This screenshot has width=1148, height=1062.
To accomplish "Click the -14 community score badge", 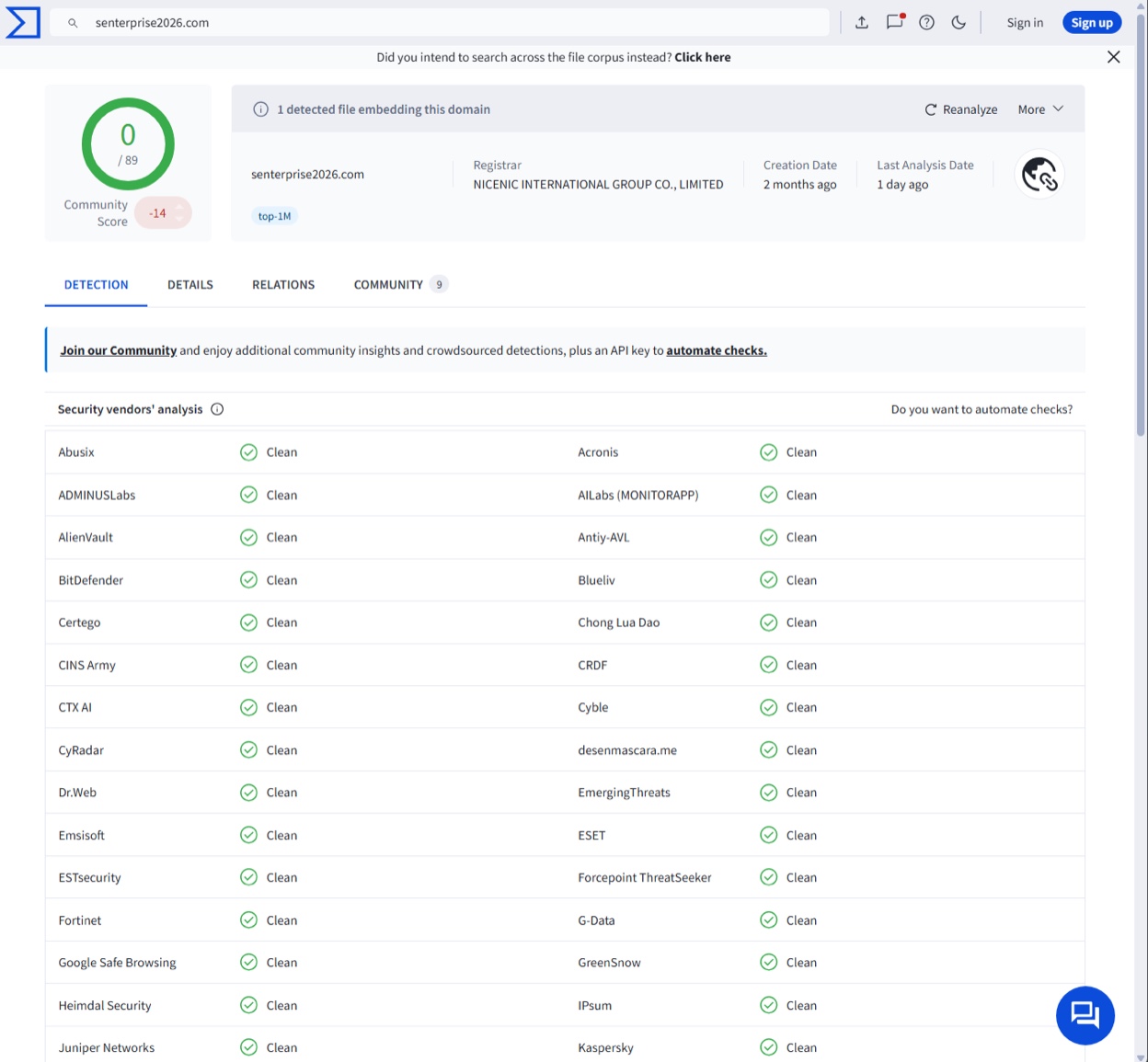I will click(163, 213).
